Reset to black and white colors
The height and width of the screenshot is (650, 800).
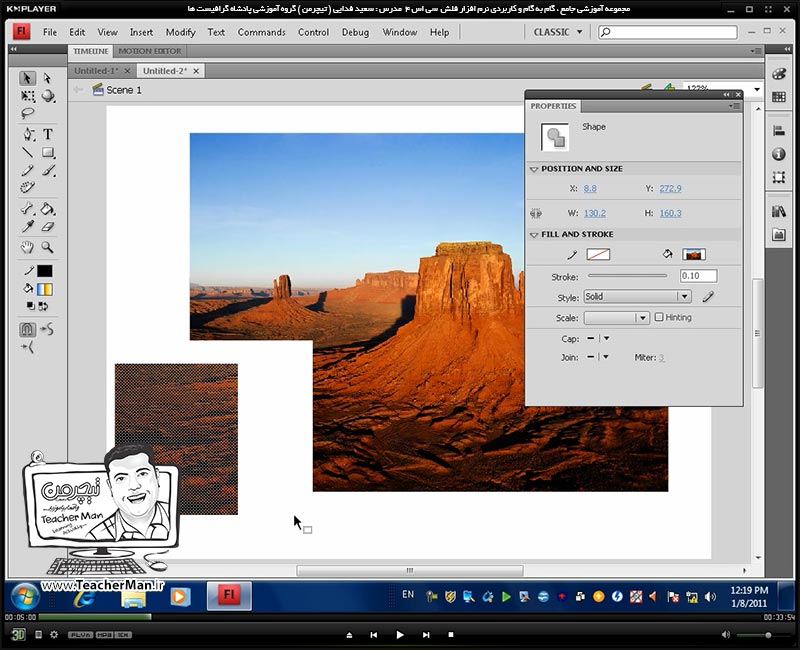coord(31,306)
